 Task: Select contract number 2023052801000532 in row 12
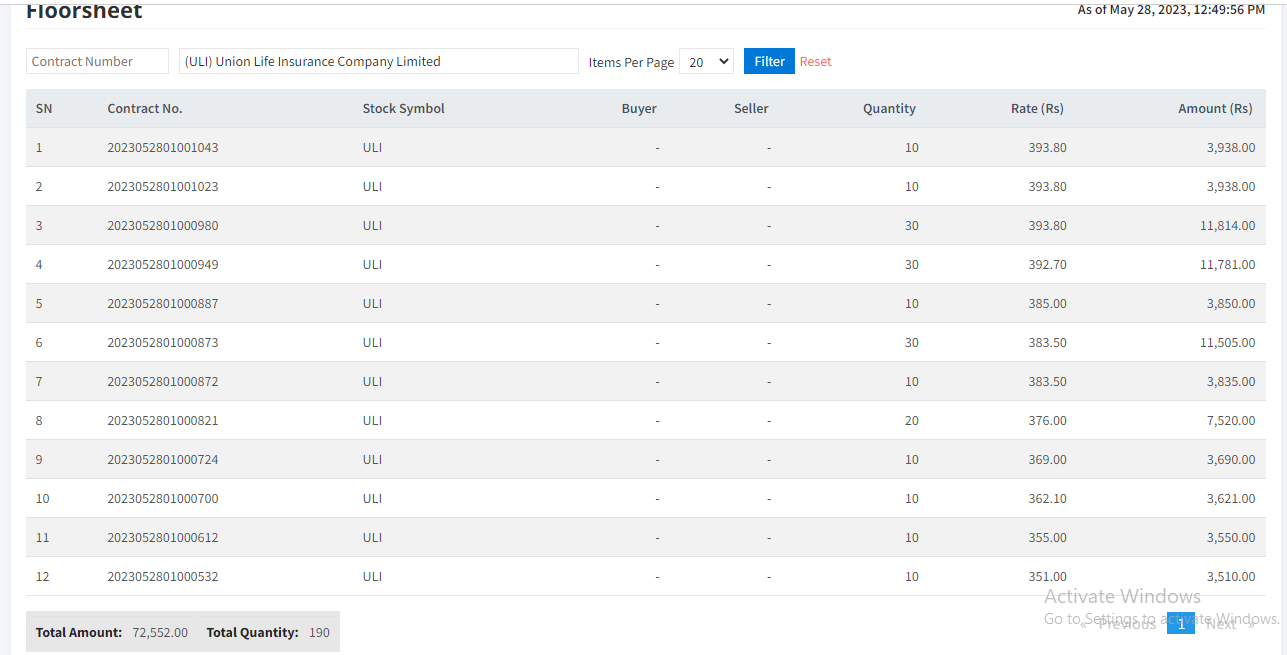pyautogui.click(x=163, y=576)
